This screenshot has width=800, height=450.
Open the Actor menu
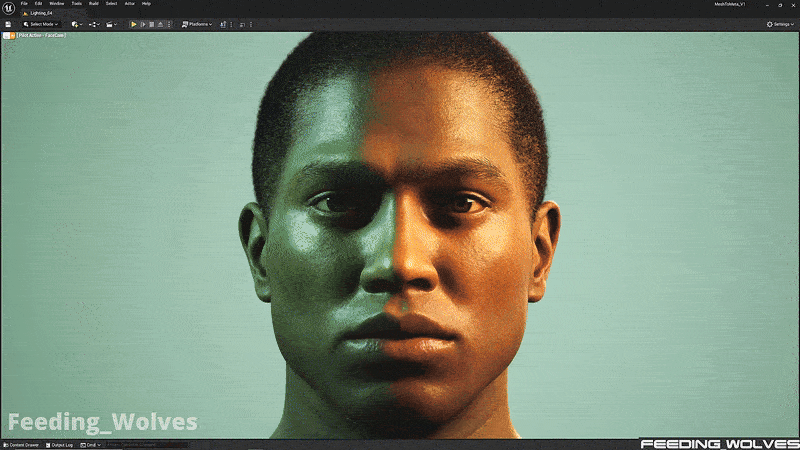click(130, 4)
